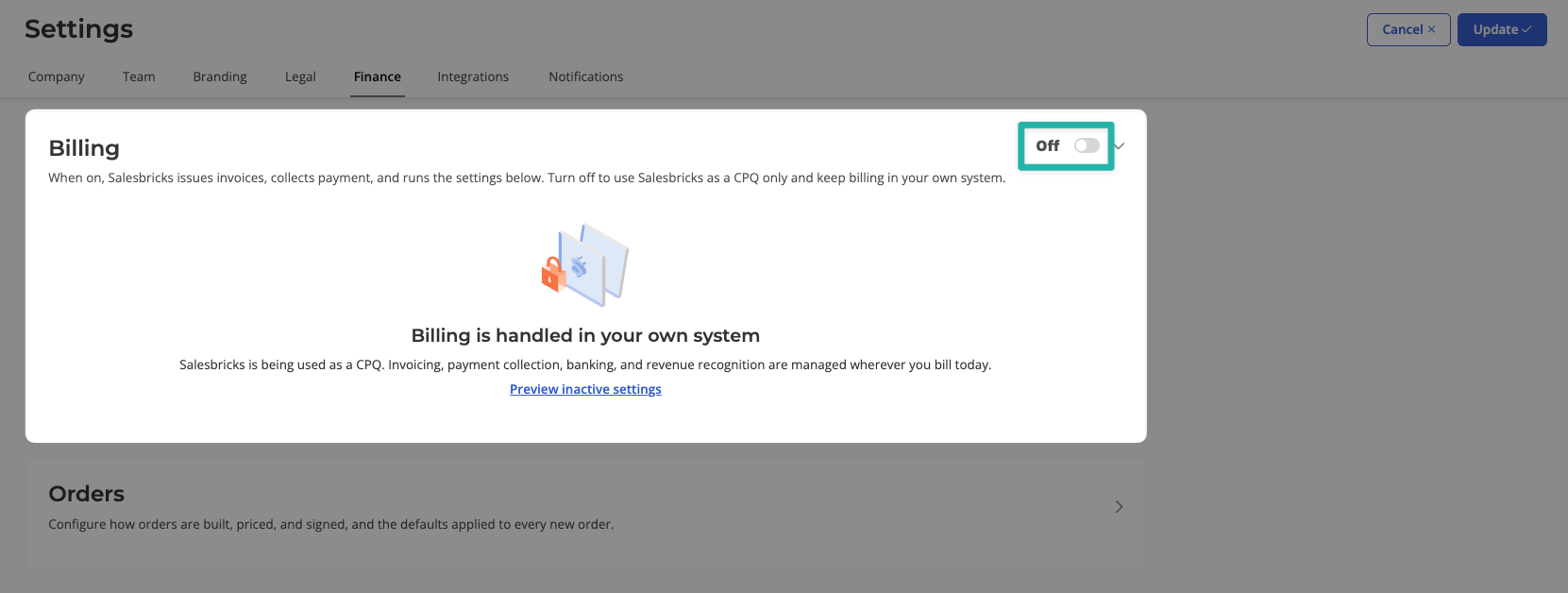Click the 'Salesbricks is being used as a CPQ' text
The height and width of the screenshot is (593, 1568).
(585, 364)
